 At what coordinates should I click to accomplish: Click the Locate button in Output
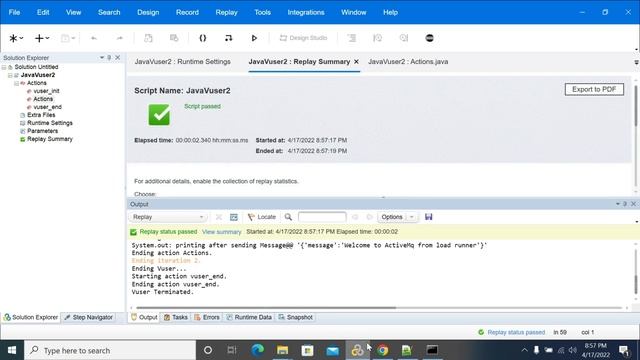point(262,217)
